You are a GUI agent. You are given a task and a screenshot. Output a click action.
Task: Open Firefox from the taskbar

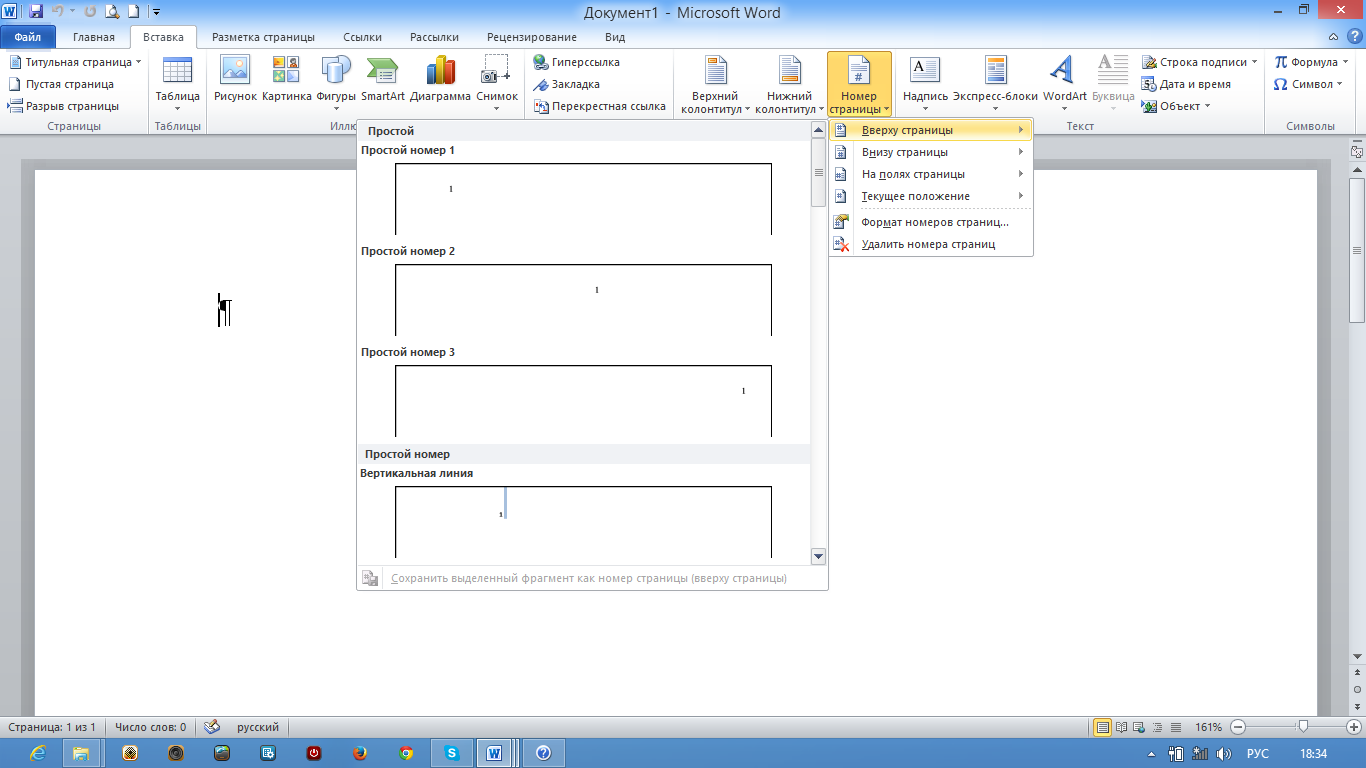[x=360, y=752]
